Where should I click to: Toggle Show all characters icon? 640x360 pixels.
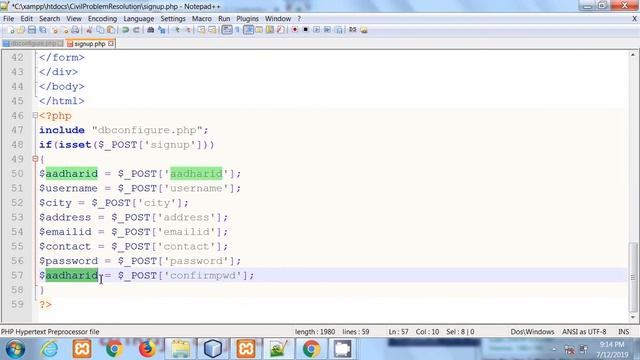coord(237,30)
